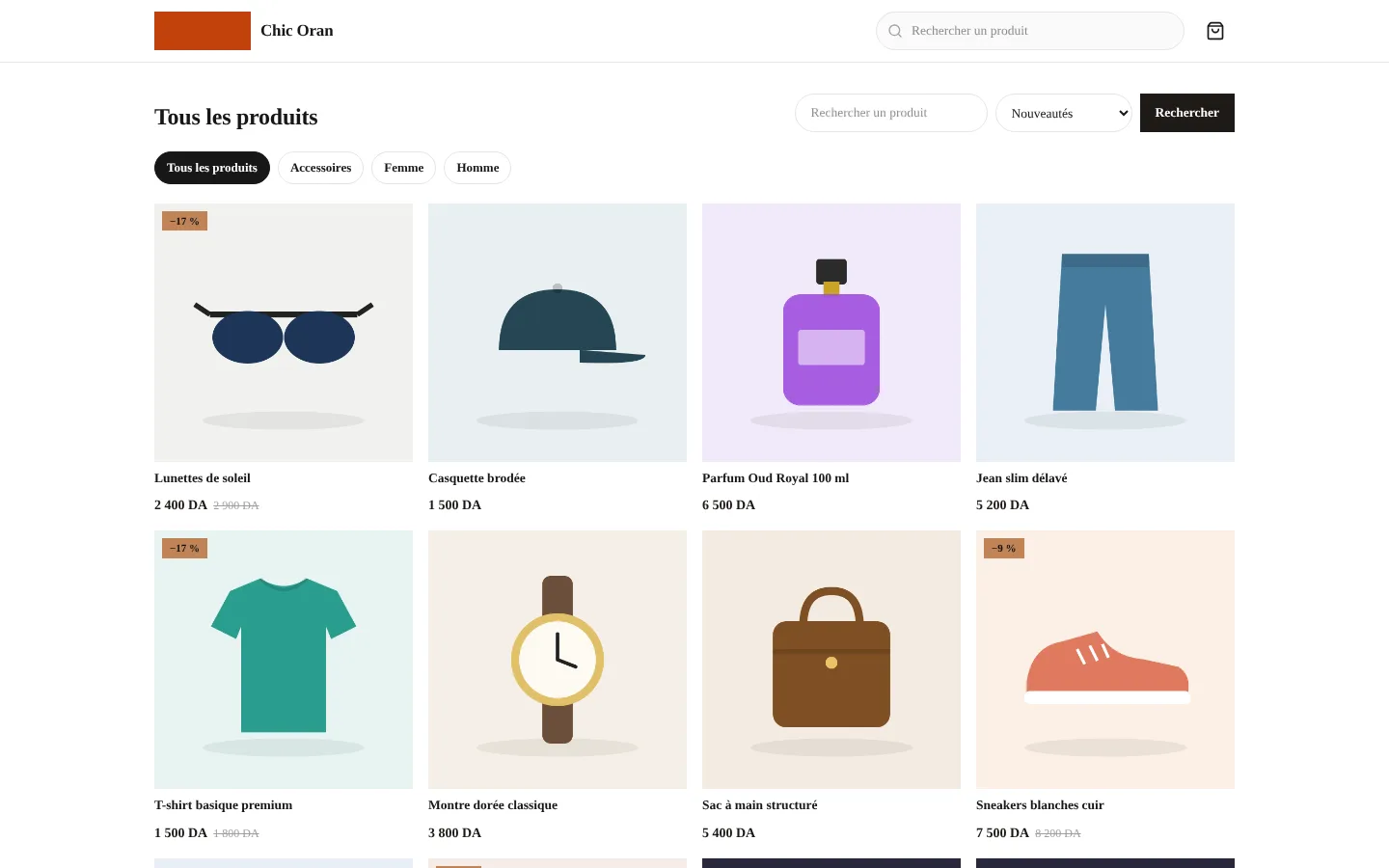Click the 2 400 DA price
The height and width of the screenshot is (868, 1389).
click(x=180, y=505)
